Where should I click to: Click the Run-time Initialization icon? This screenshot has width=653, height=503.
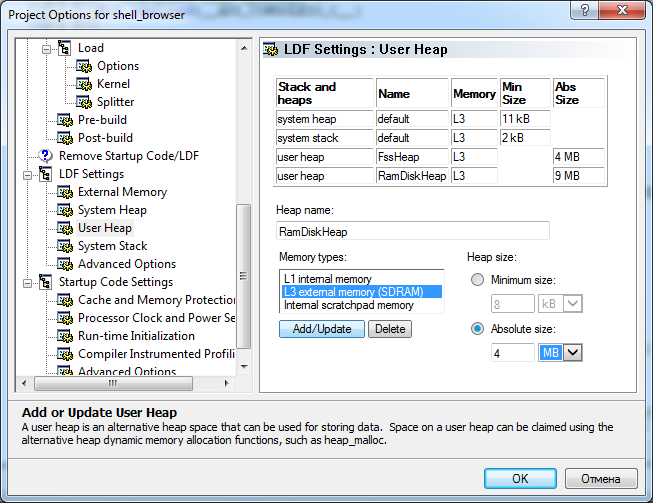click(x=66, y=336)
